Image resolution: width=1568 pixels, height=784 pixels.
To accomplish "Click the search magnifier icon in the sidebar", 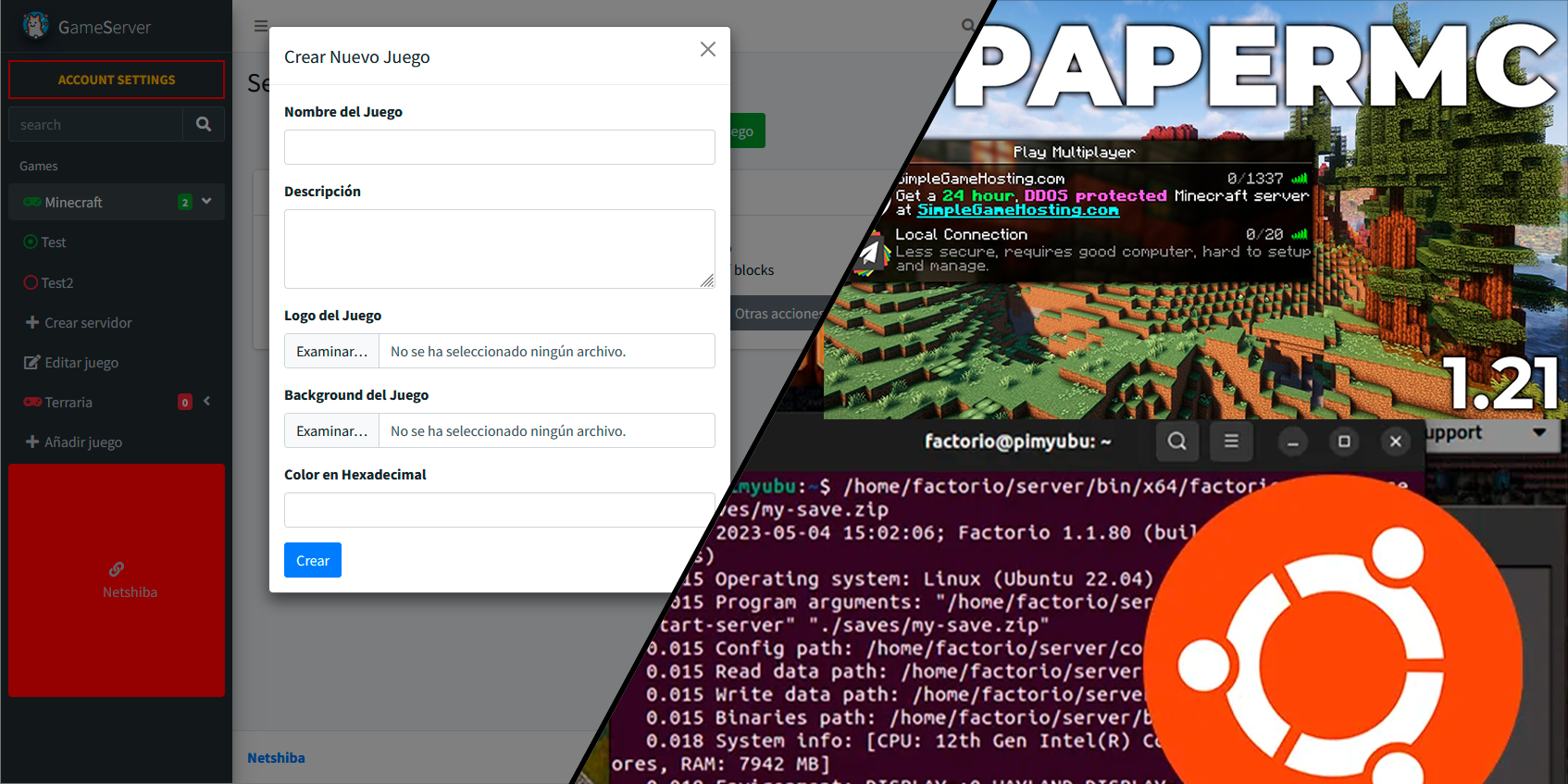I will coord(204,124).
